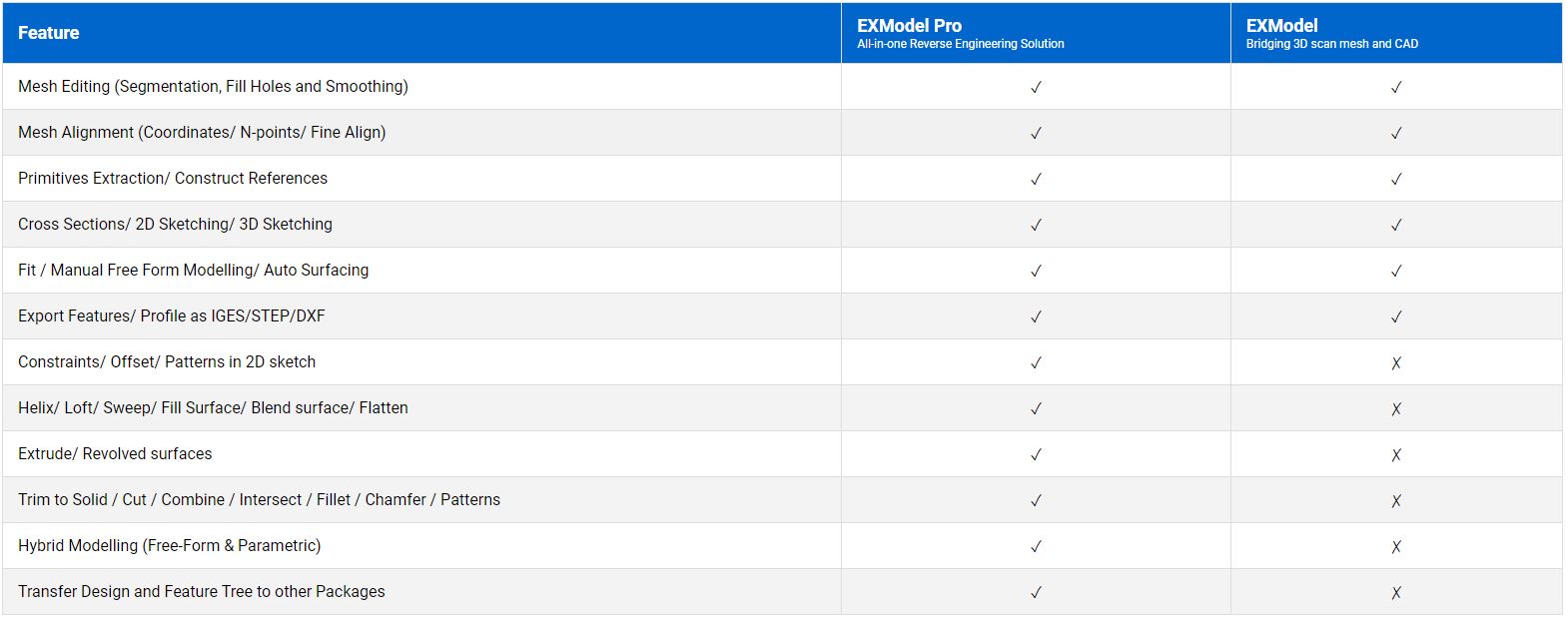Screen dimensions: 1568x620
Task: Click EXModel X mark for Extrude row
Action: pos(1396,454)
